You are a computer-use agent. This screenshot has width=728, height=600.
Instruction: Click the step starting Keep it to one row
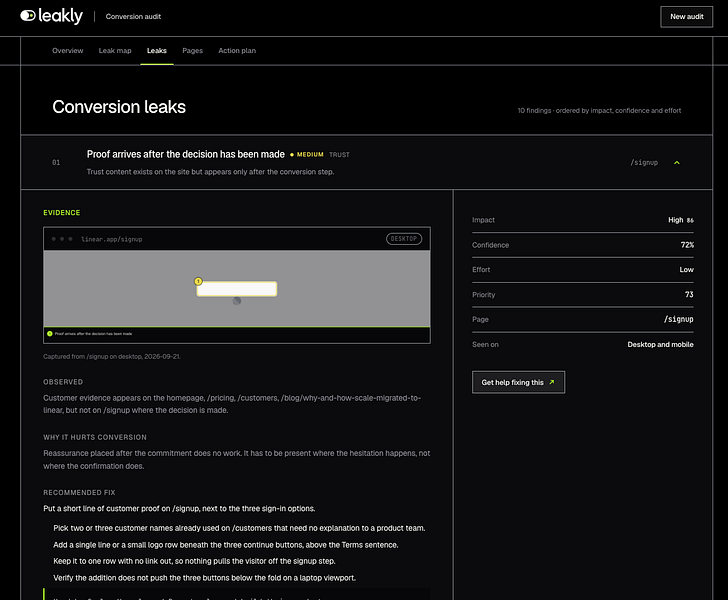tap(194, 561)
